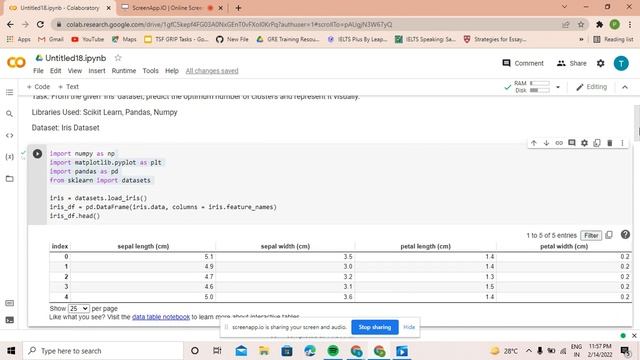
Task: Open data table help question mark
Action: tap(625, 234)
